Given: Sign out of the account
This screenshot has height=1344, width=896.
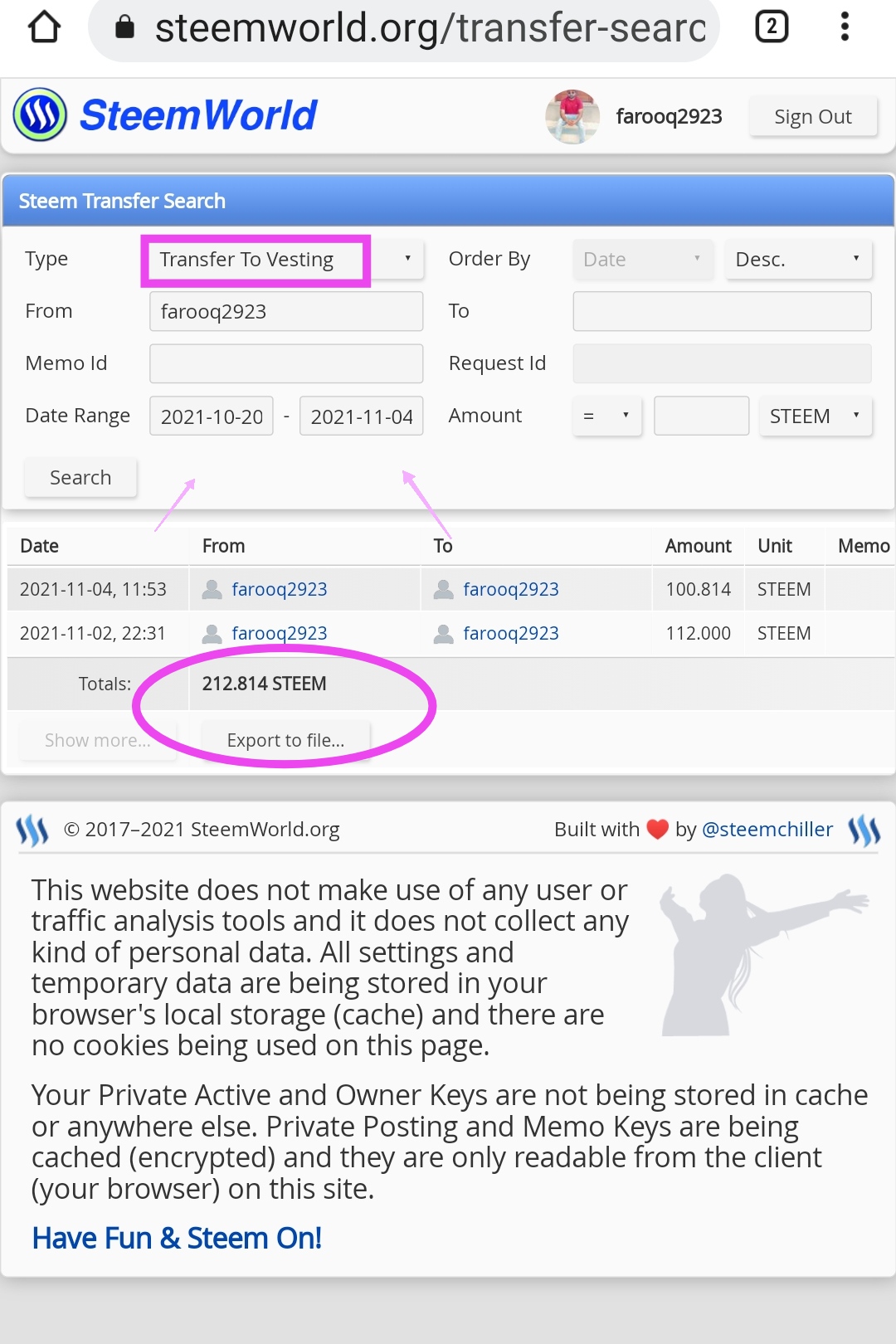Looking at the screenshot, I should 813,117.
